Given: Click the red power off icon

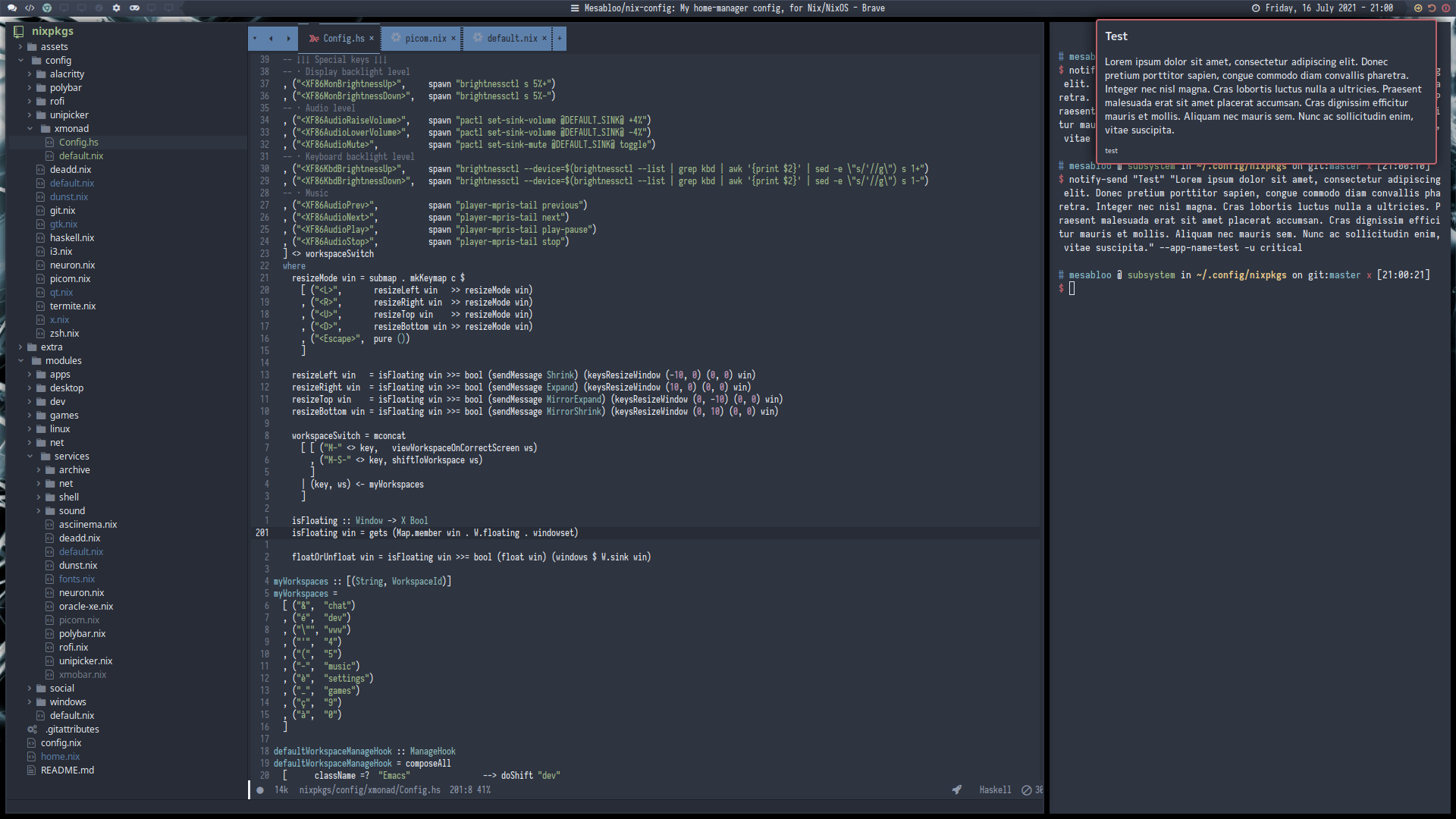Looking at the screenshot, I should tap(1445, 8).
